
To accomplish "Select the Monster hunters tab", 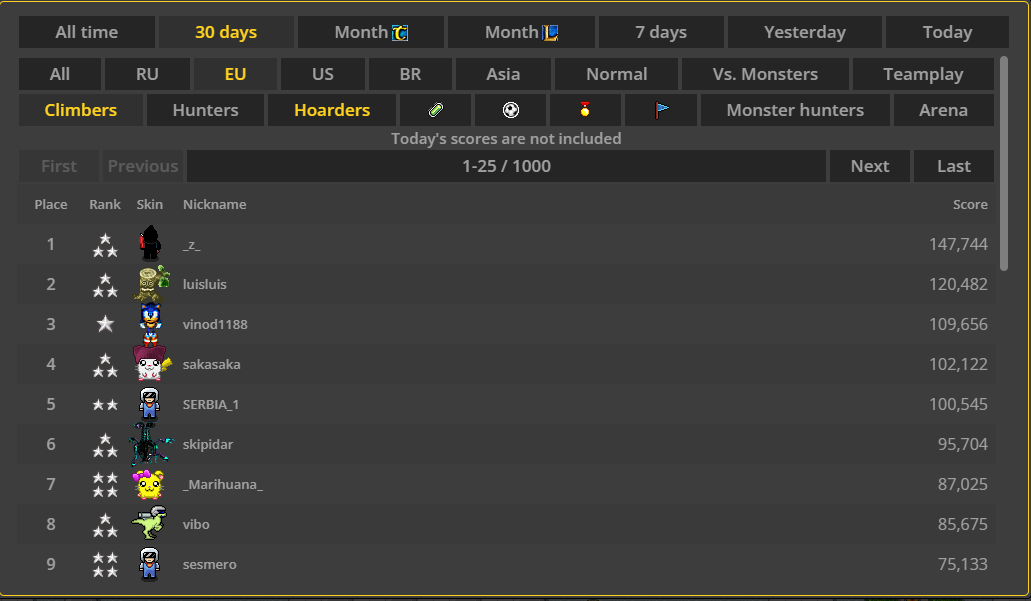I will click(x=795, y=110).
